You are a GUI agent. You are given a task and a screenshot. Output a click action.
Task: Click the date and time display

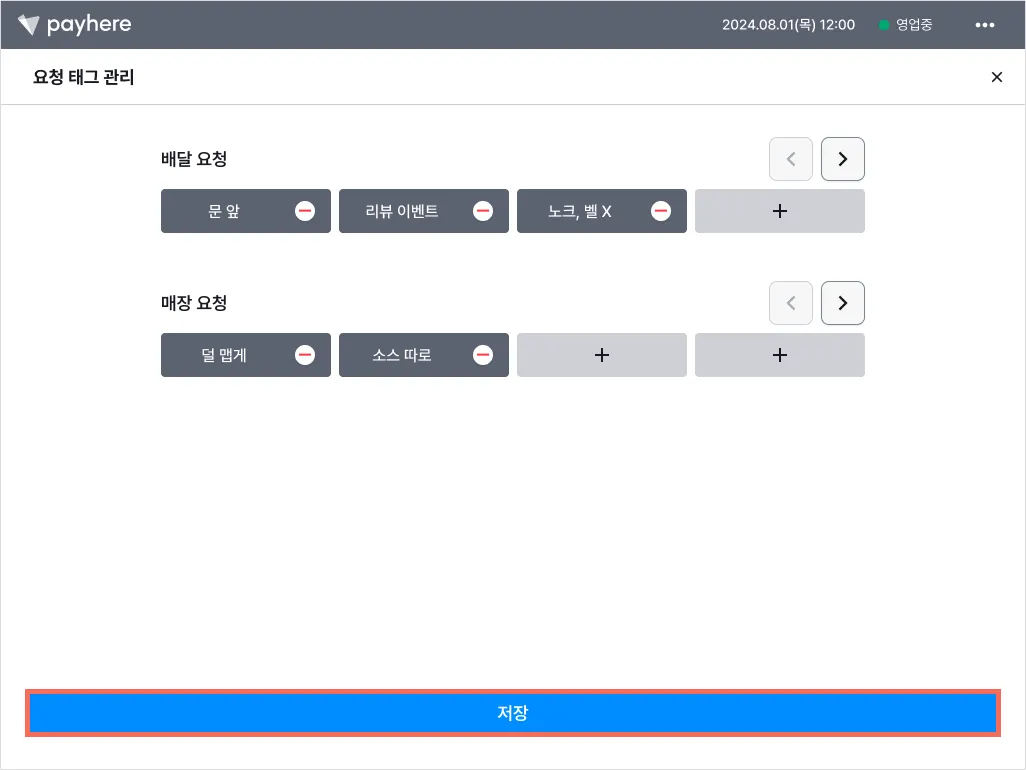coord(788,25)
